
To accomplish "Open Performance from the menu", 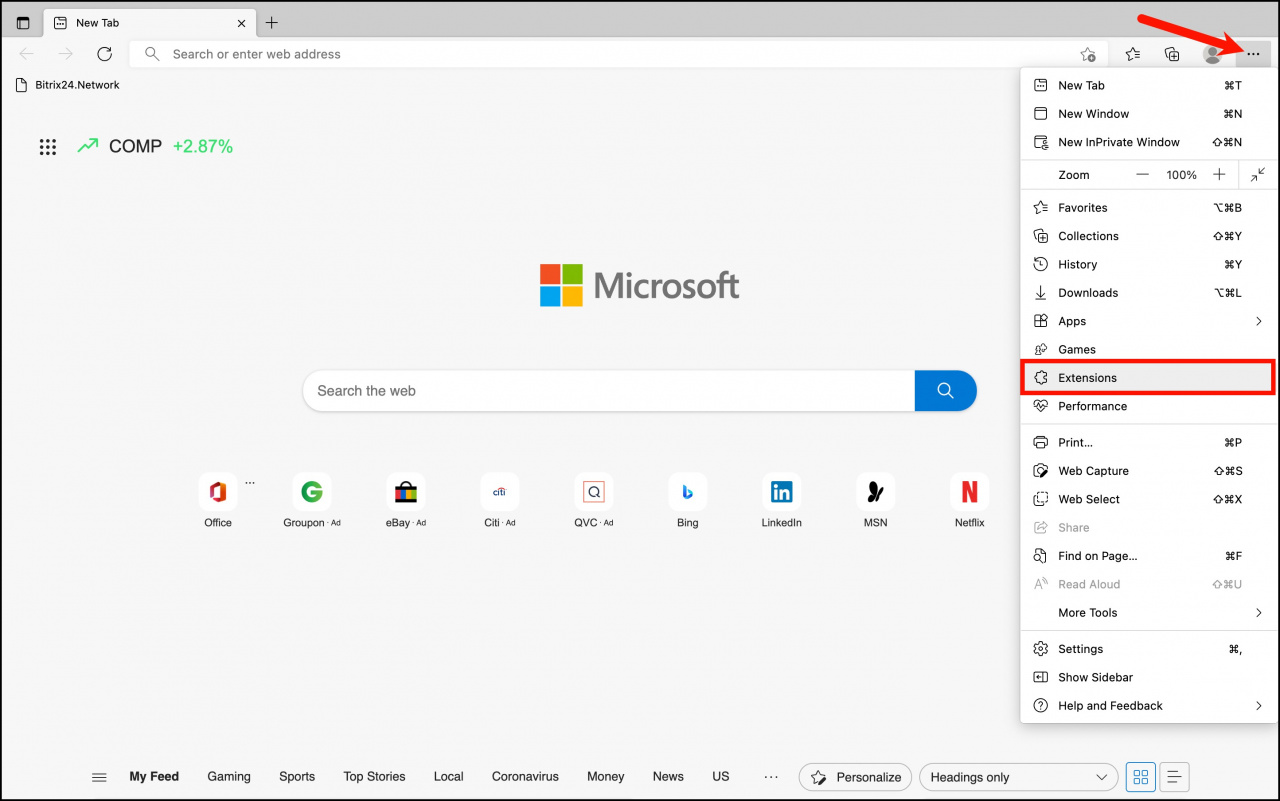I will click(1149, 406).
